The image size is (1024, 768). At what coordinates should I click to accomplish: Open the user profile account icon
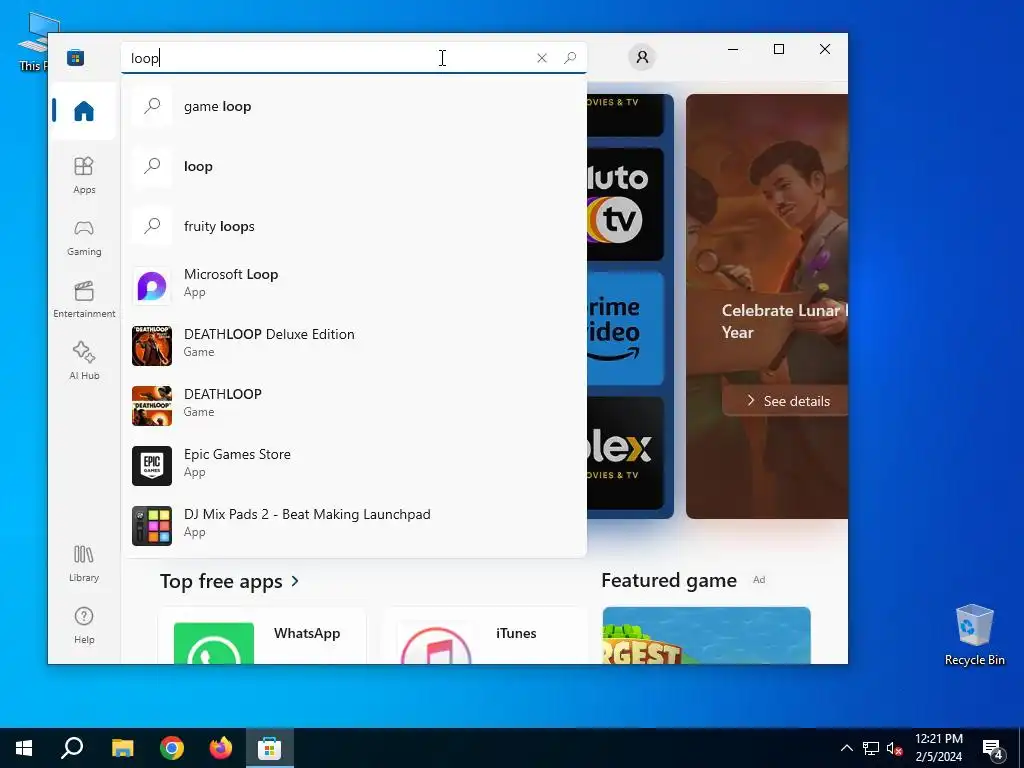pyautogui.click(x=642, y=57)
